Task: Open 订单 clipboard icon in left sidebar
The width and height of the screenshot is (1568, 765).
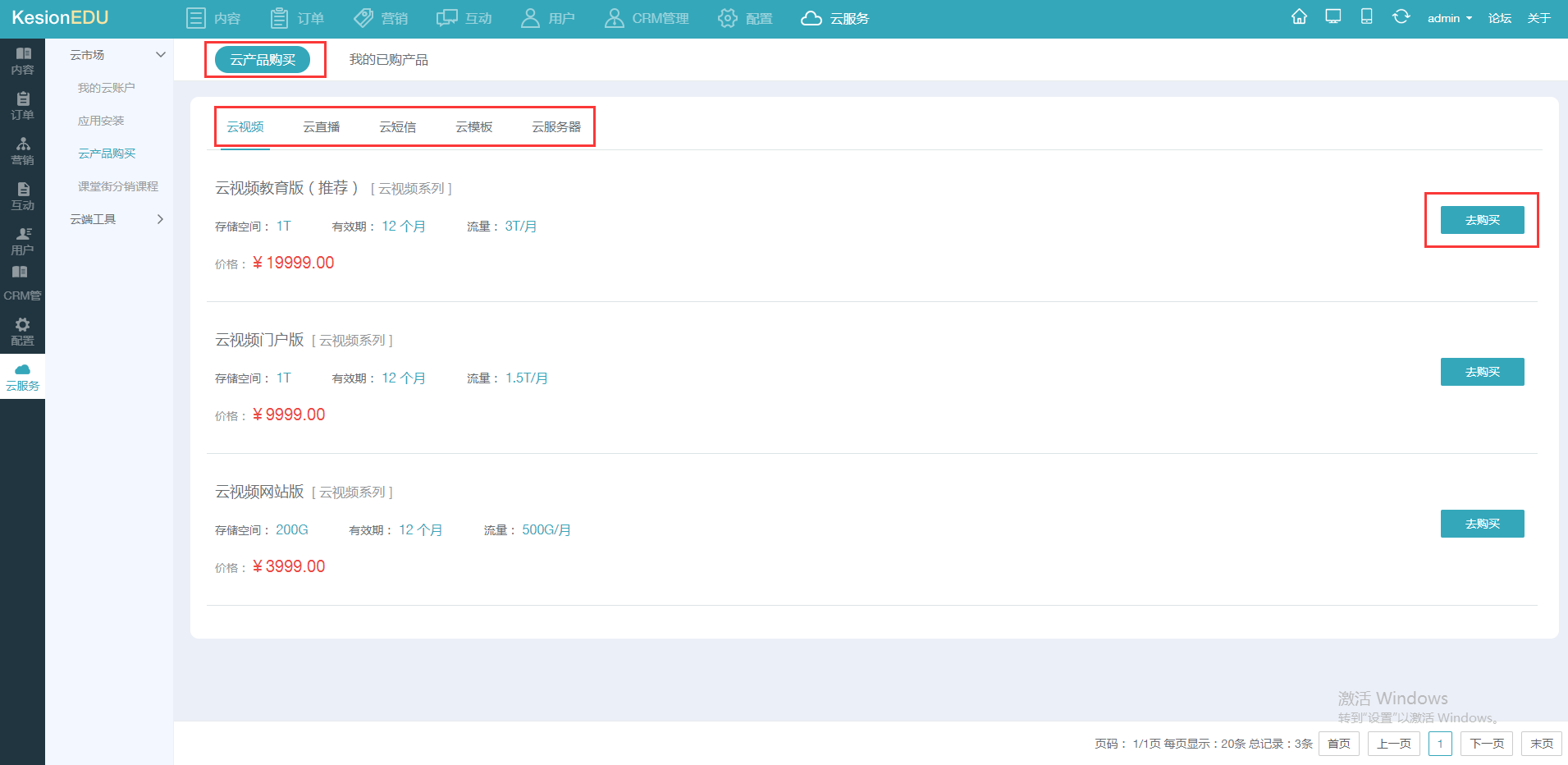Action: tap(22, 98)
